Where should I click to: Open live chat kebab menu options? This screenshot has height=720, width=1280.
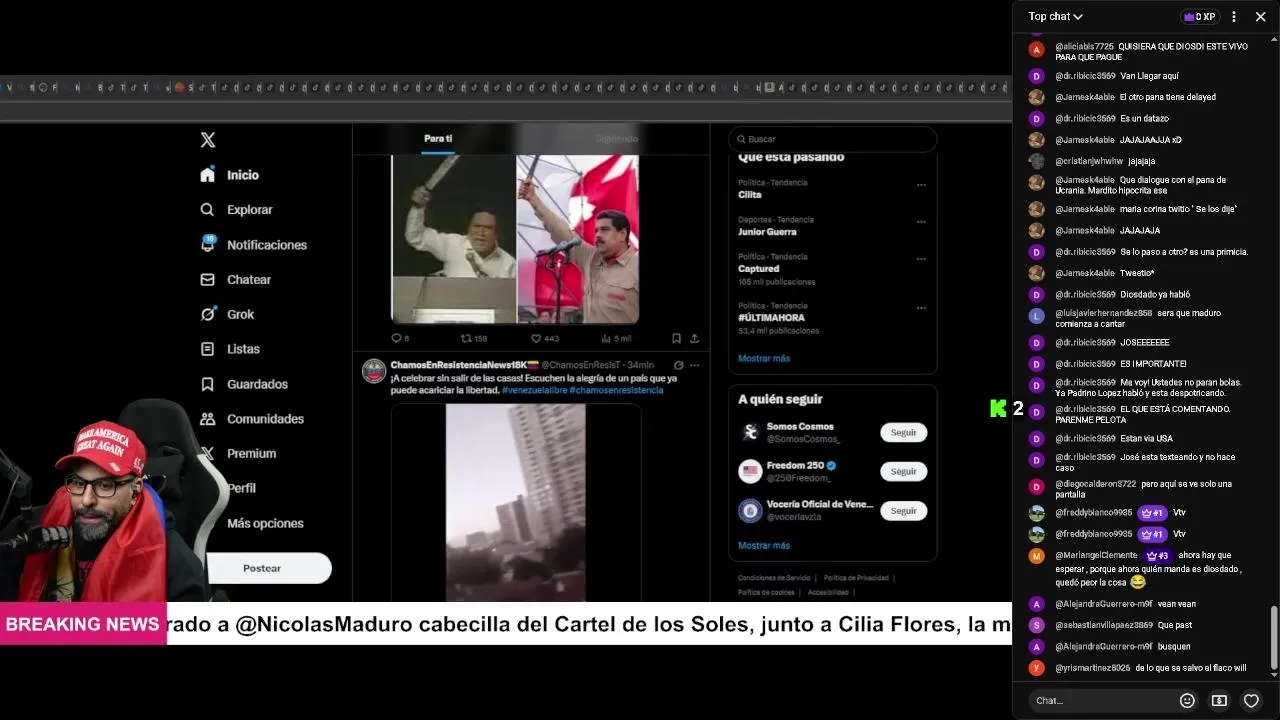click(x=1234, y=17)
